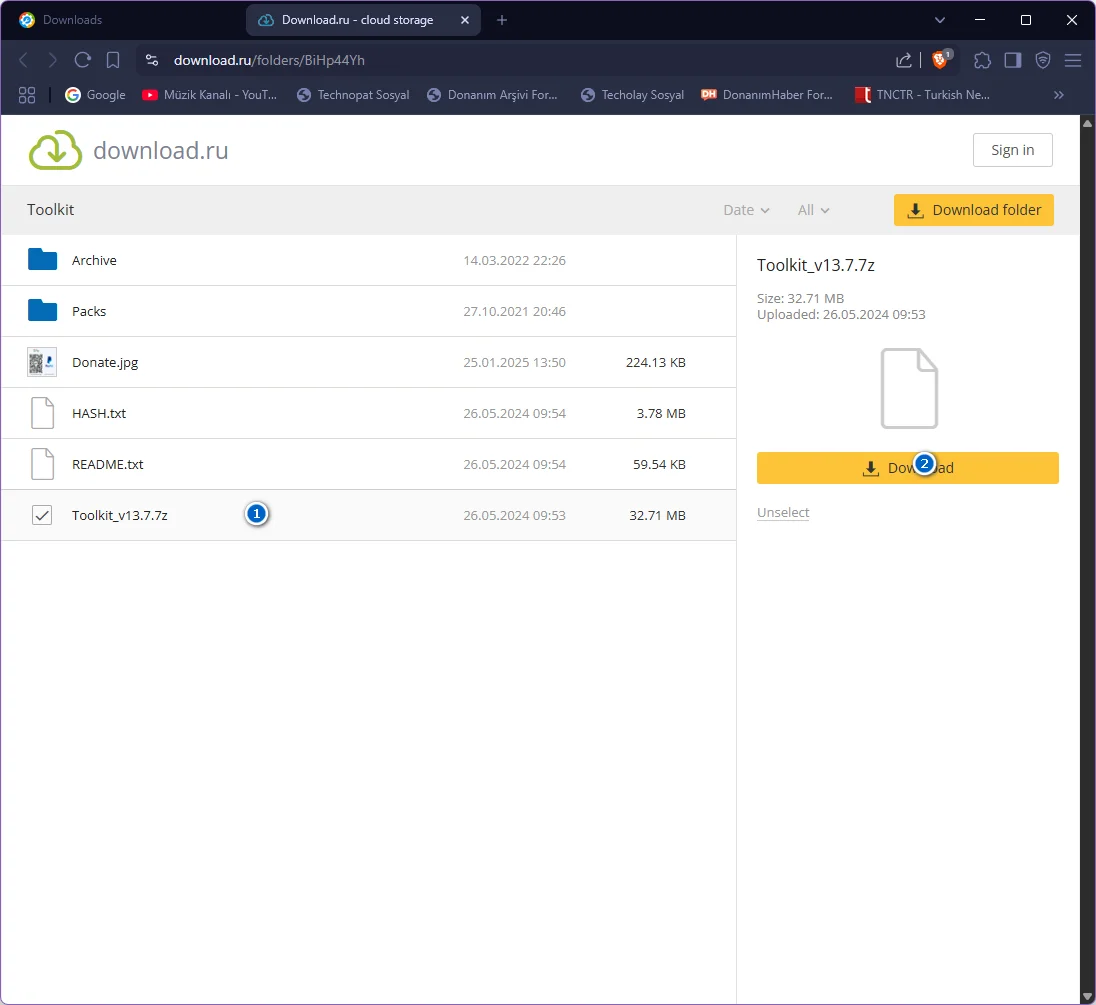Click the Unselect link
This screenshot has width=1096, height=1005.
[783, 512]
